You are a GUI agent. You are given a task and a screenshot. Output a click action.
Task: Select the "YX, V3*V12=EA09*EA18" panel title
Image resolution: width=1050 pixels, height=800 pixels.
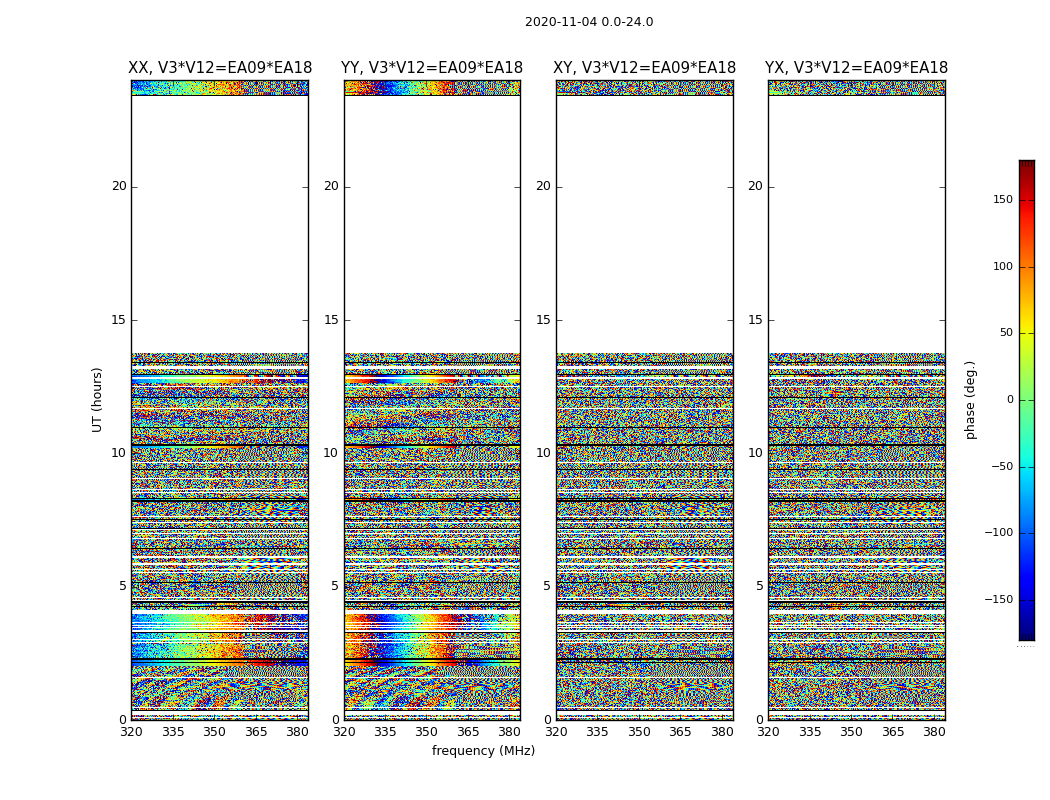(856, 68)
